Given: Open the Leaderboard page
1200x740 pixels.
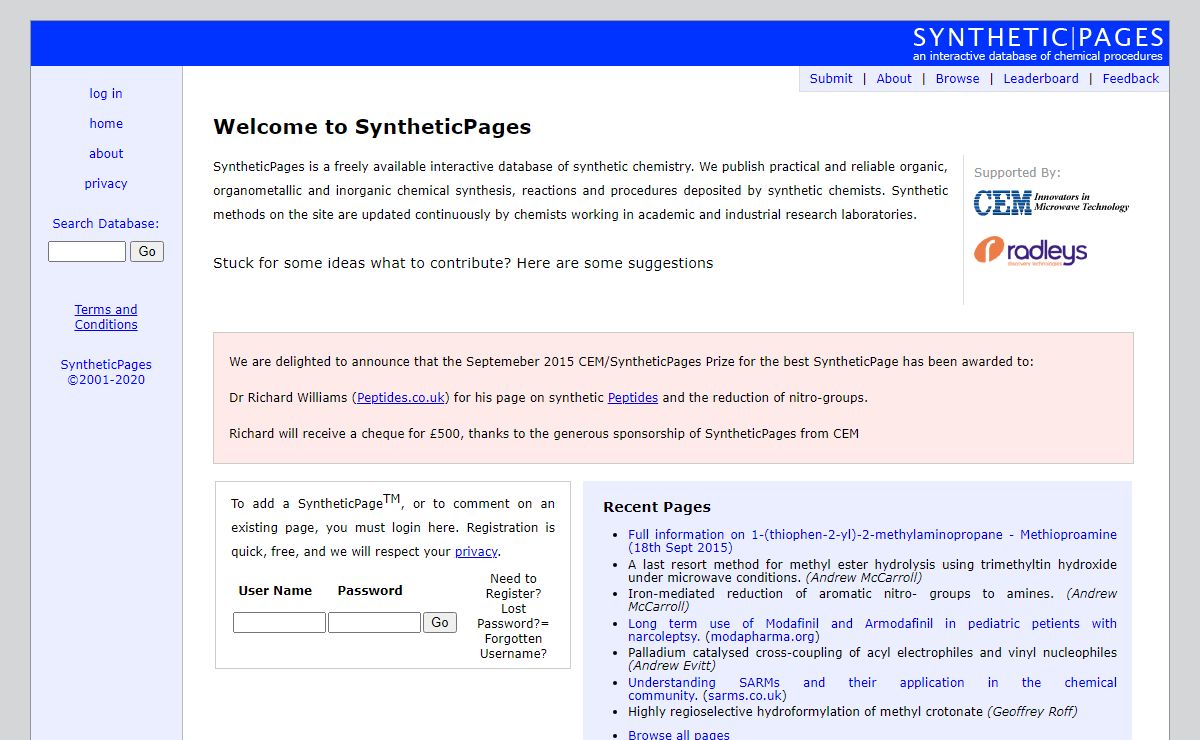Looking at the screenshot, I should (1041, 78).
